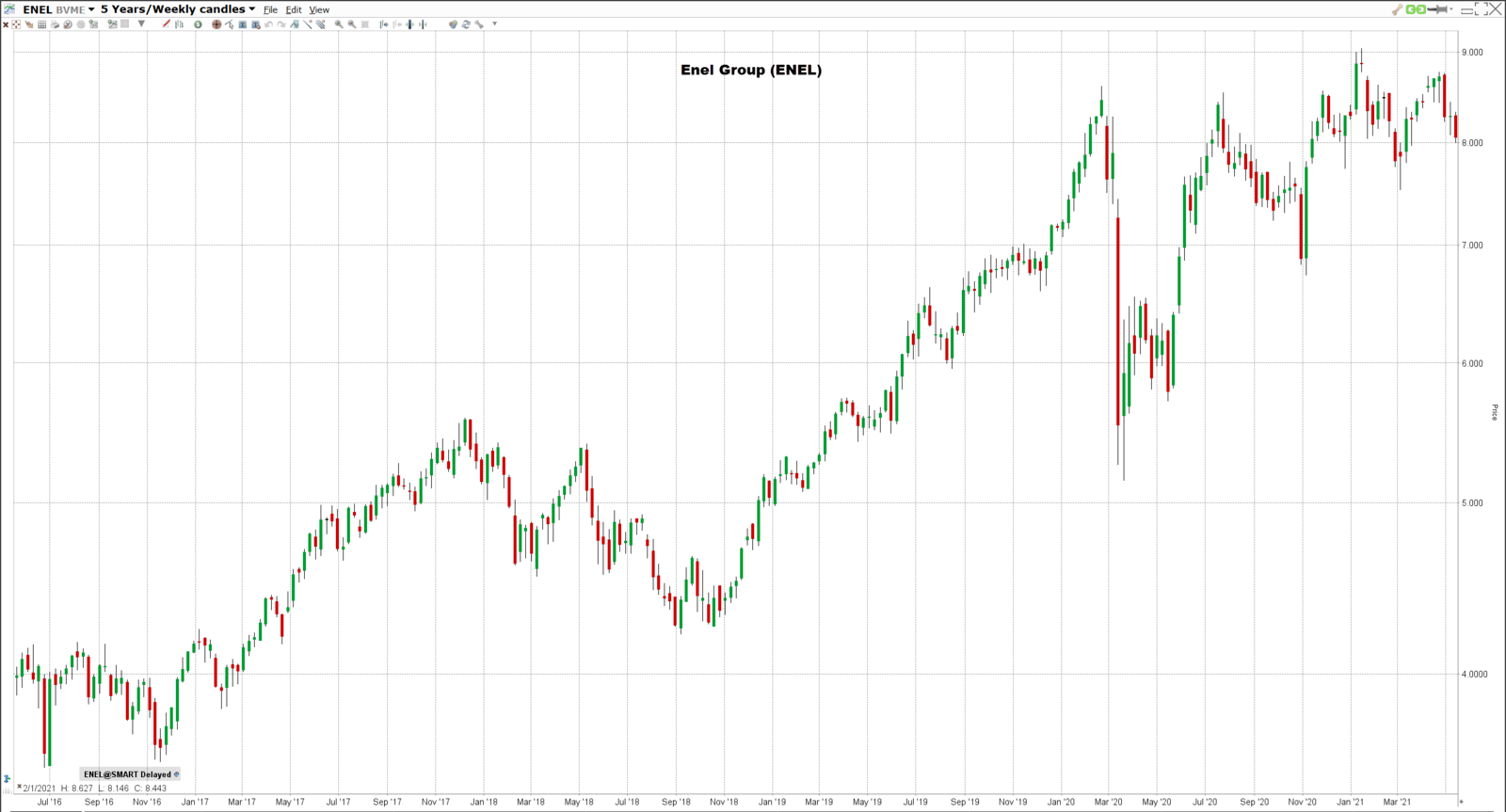Open the Edit menu
Image resolution: width=1506 pixels, height=812 pixels.
[294, 10]
